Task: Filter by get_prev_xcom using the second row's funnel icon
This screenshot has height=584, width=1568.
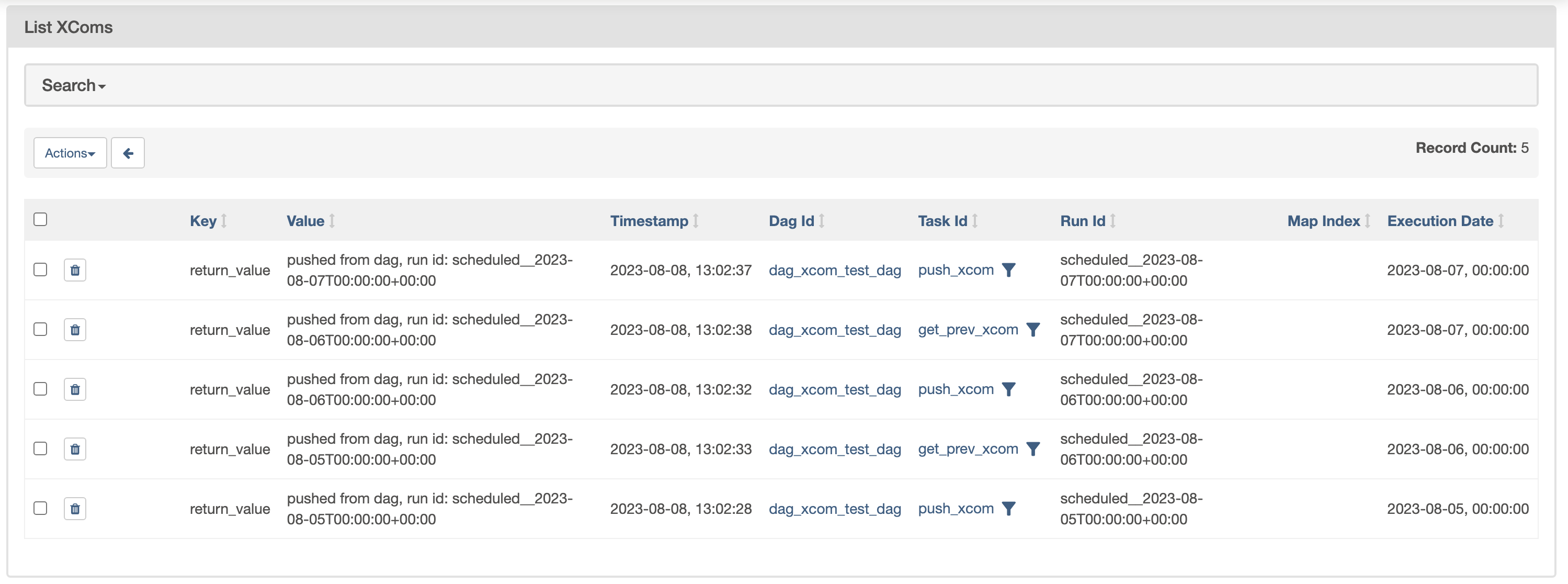Action: click(1033, 330)
